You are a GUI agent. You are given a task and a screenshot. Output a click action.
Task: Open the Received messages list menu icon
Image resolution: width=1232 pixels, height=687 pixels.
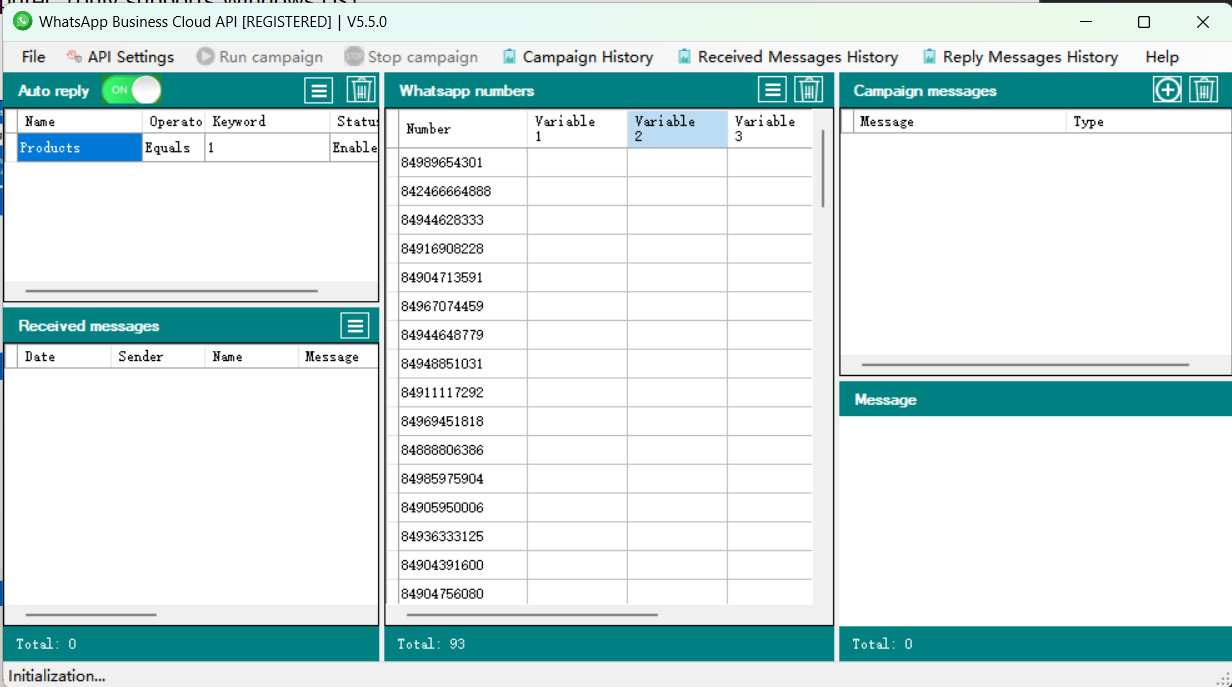point(354,326)
